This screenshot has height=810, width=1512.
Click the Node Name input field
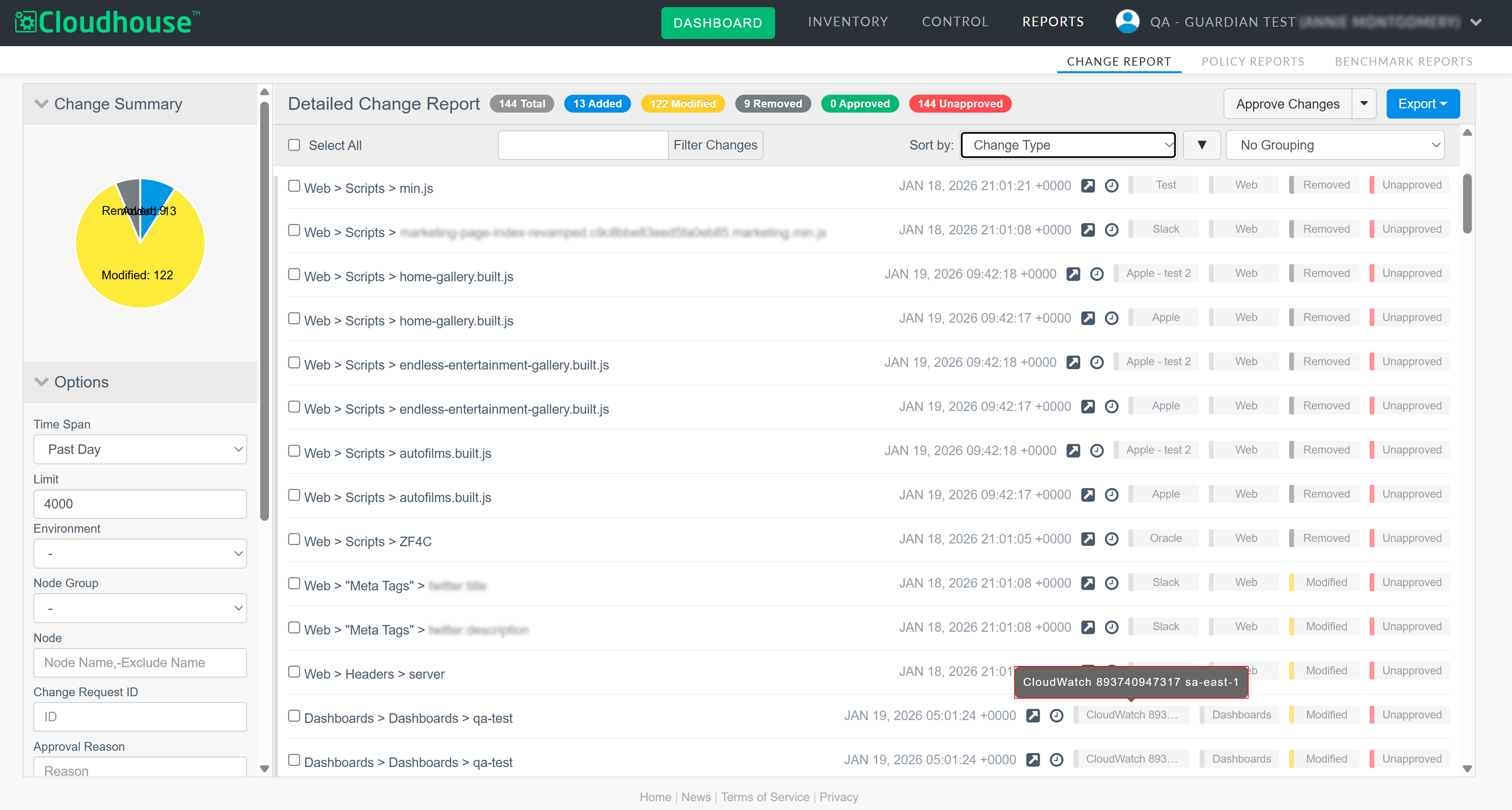[x=140, y=663]
